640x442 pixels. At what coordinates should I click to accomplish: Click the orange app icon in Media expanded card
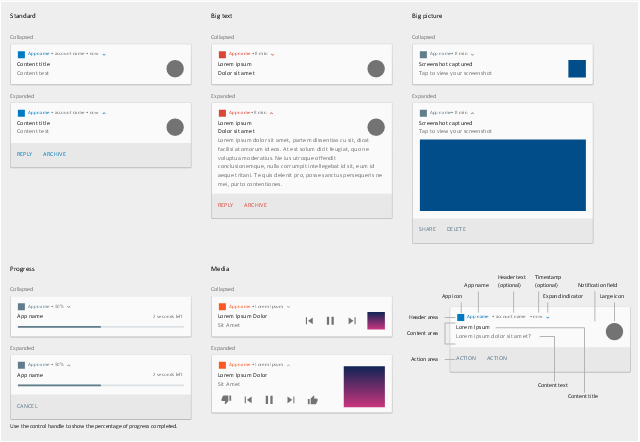[222, 365]
